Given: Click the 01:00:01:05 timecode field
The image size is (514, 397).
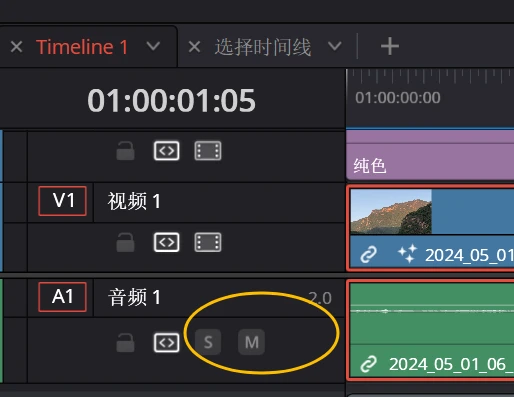Looking at the screenshot, I should [171, 100].
